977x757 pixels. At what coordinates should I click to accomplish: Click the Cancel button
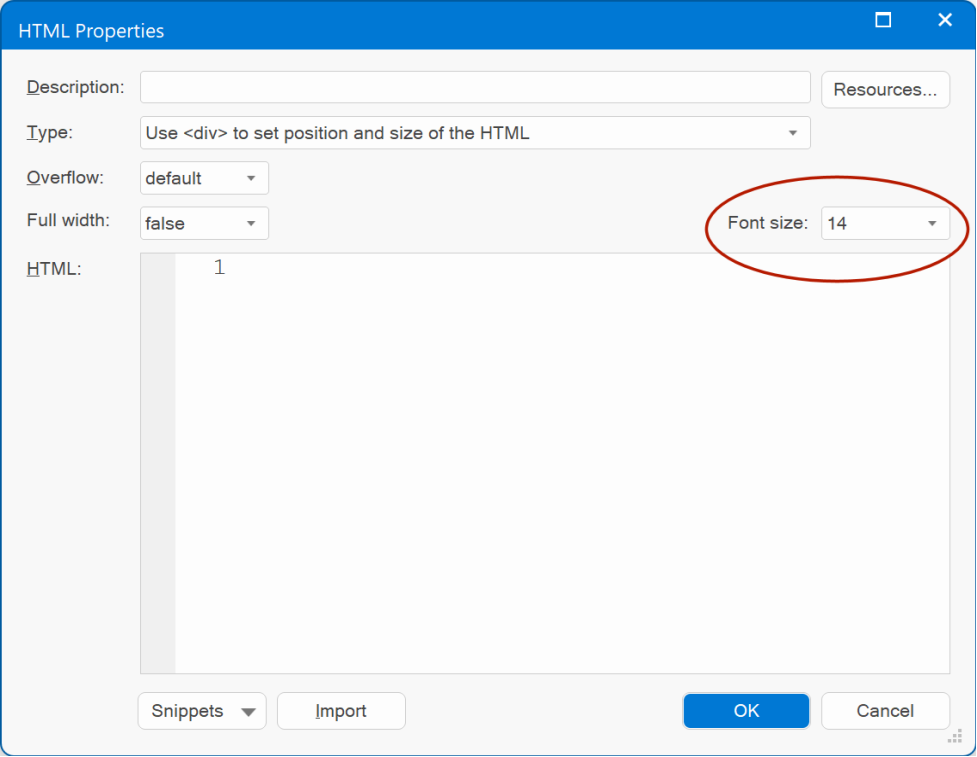(x=885, y=711)
